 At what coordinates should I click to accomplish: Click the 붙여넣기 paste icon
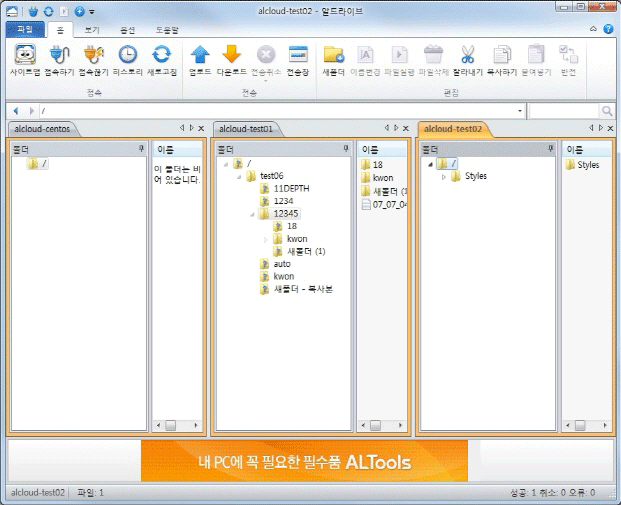pos(536,60)
